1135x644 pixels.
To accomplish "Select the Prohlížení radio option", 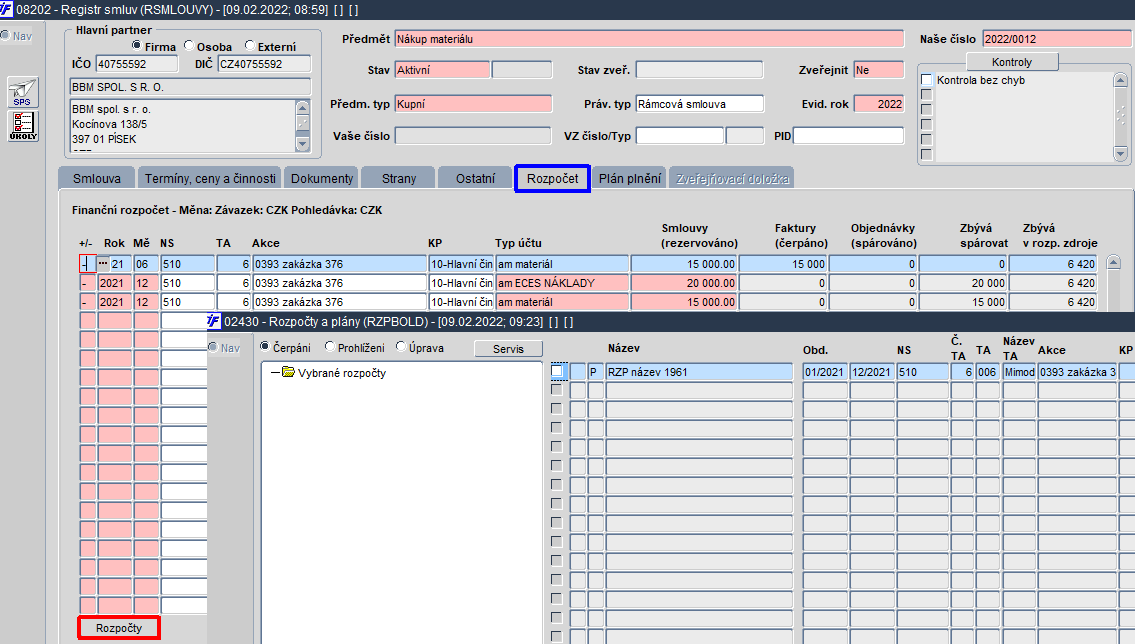I will (x=330, y=347).
